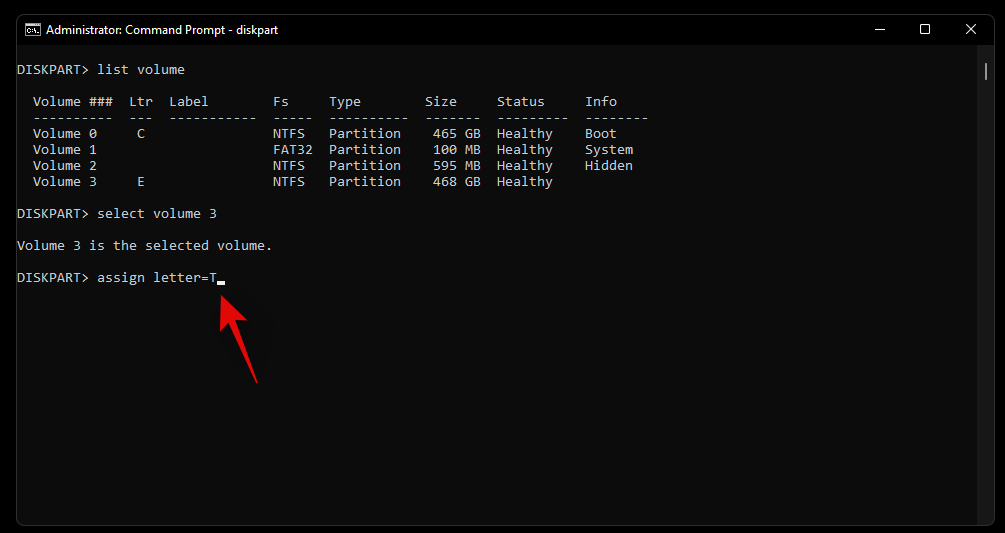The width and height of the screenshot is (1005, 533).
Task: Click the 'Hidden' info for Volume 2
Action: [x=609, y=166]
